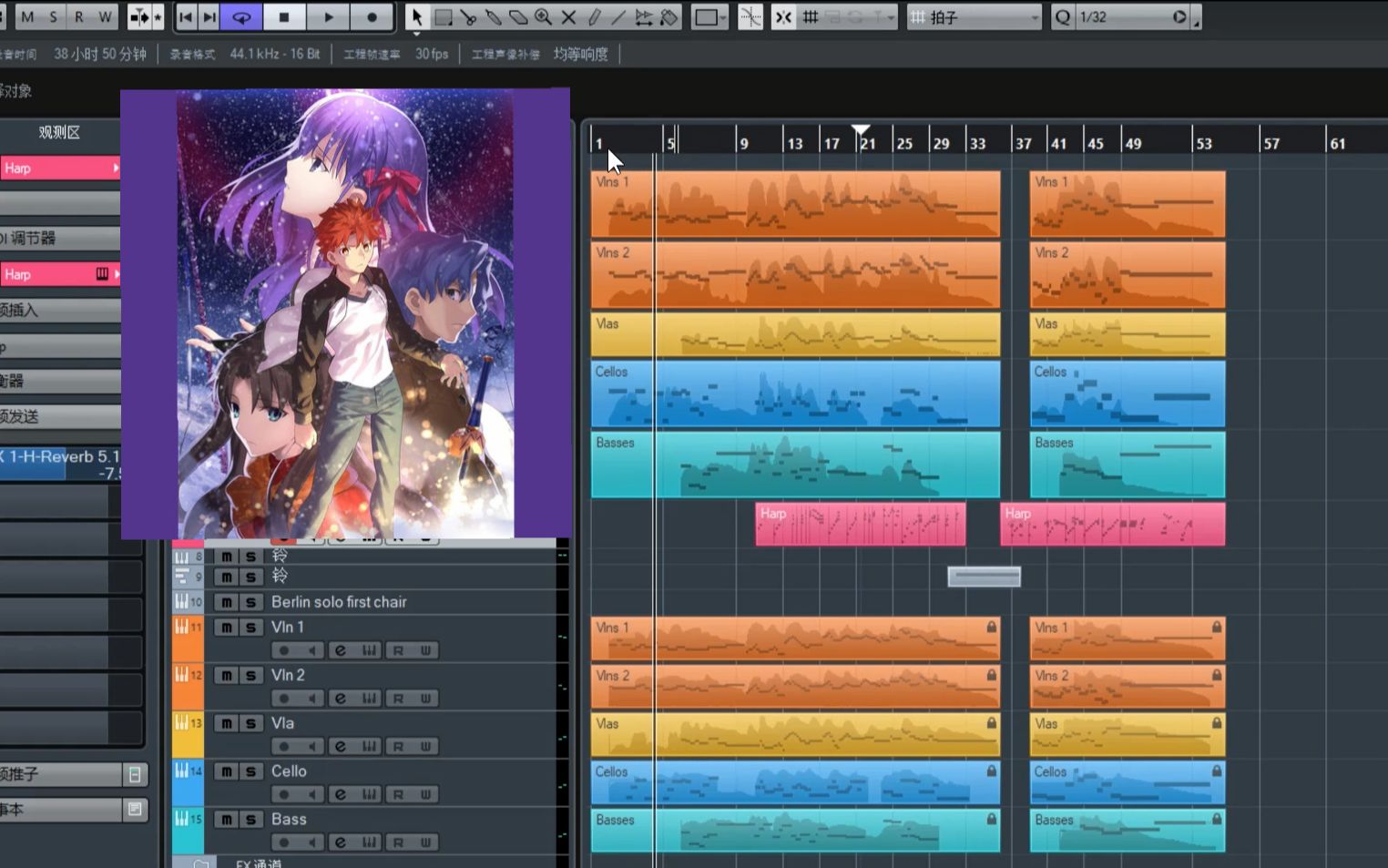Click ruler at bar 33
Viewport: 1388px width, 868px height.
tap(977, 143)
